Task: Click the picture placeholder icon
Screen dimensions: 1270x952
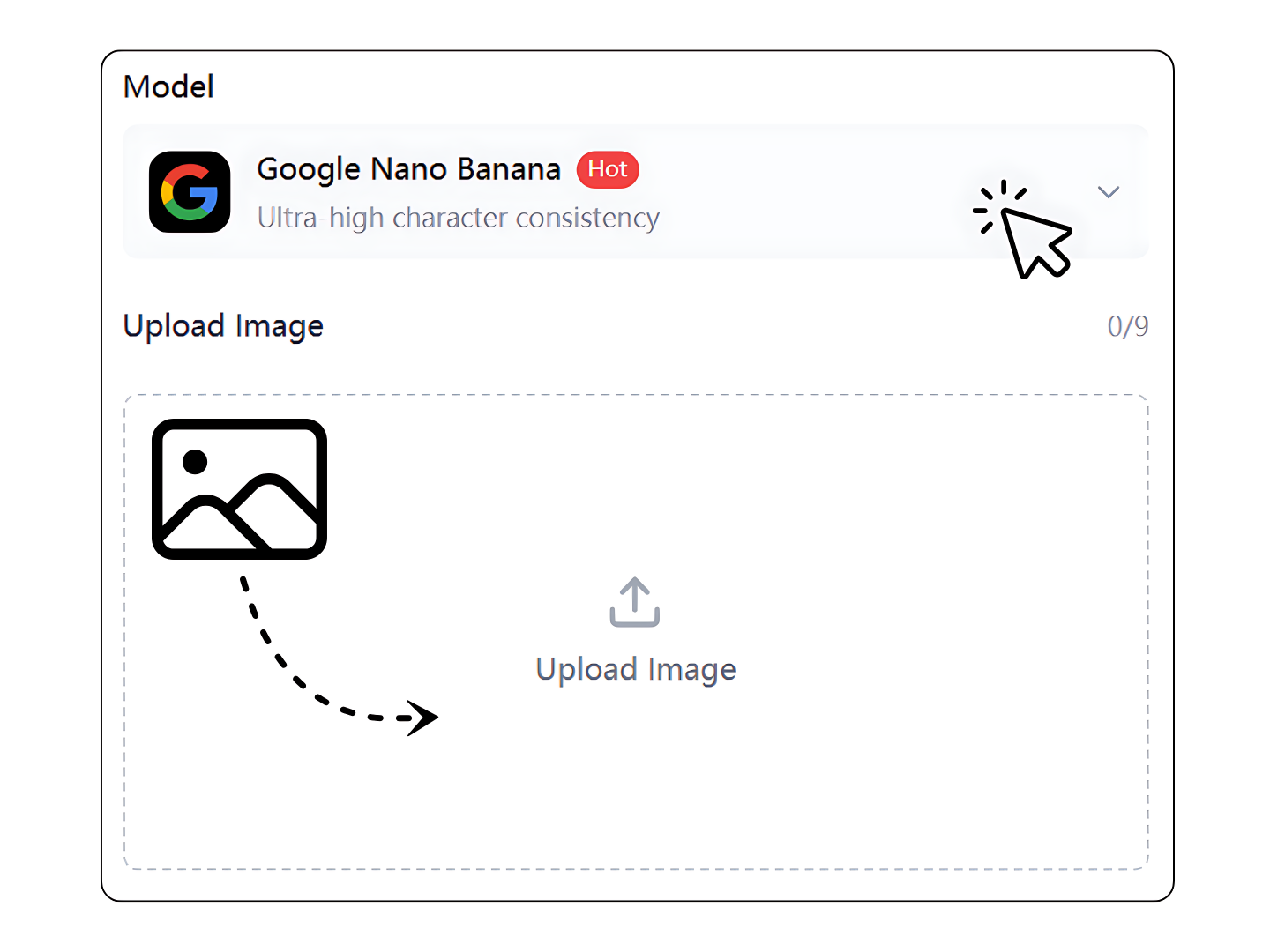Action: 239,489
